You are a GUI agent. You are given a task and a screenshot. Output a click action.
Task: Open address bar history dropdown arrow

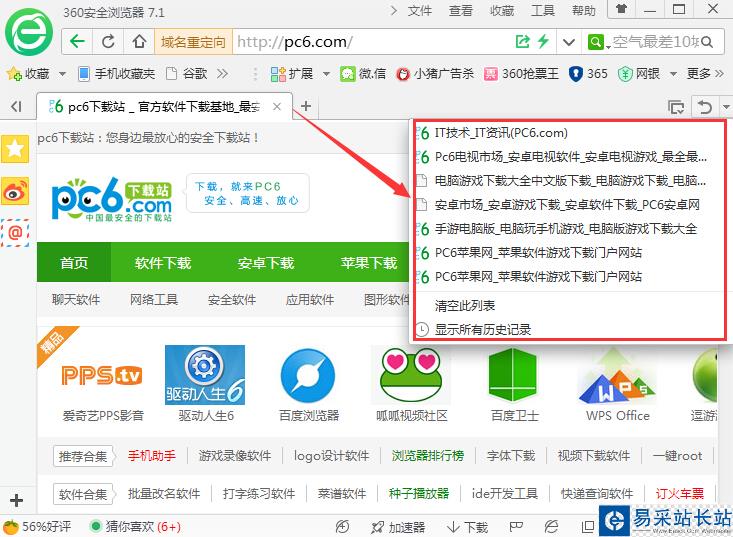tap(568, 43)
